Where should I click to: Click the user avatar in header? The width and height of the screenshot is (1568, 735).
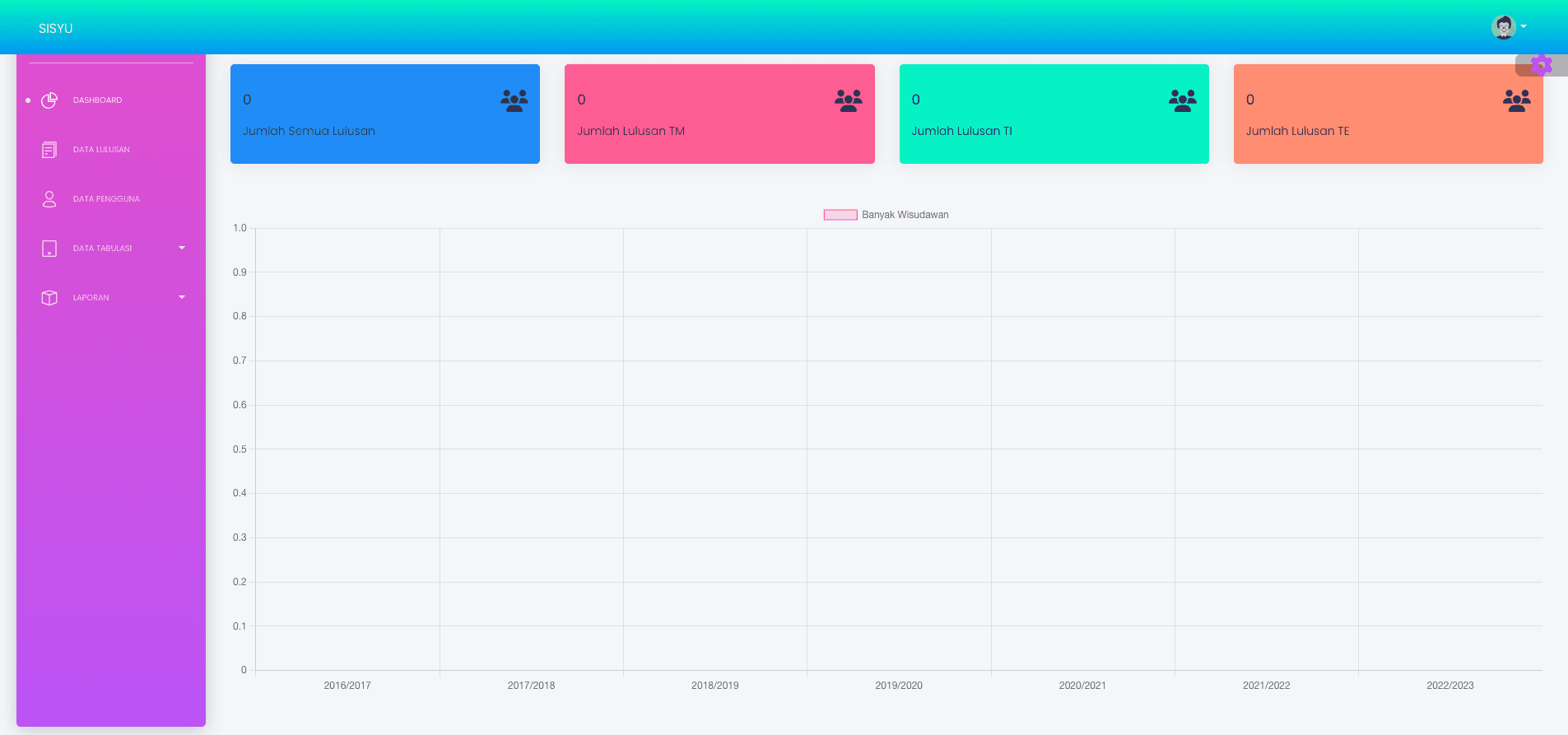pyautogui.click(x=1504, y=27)
